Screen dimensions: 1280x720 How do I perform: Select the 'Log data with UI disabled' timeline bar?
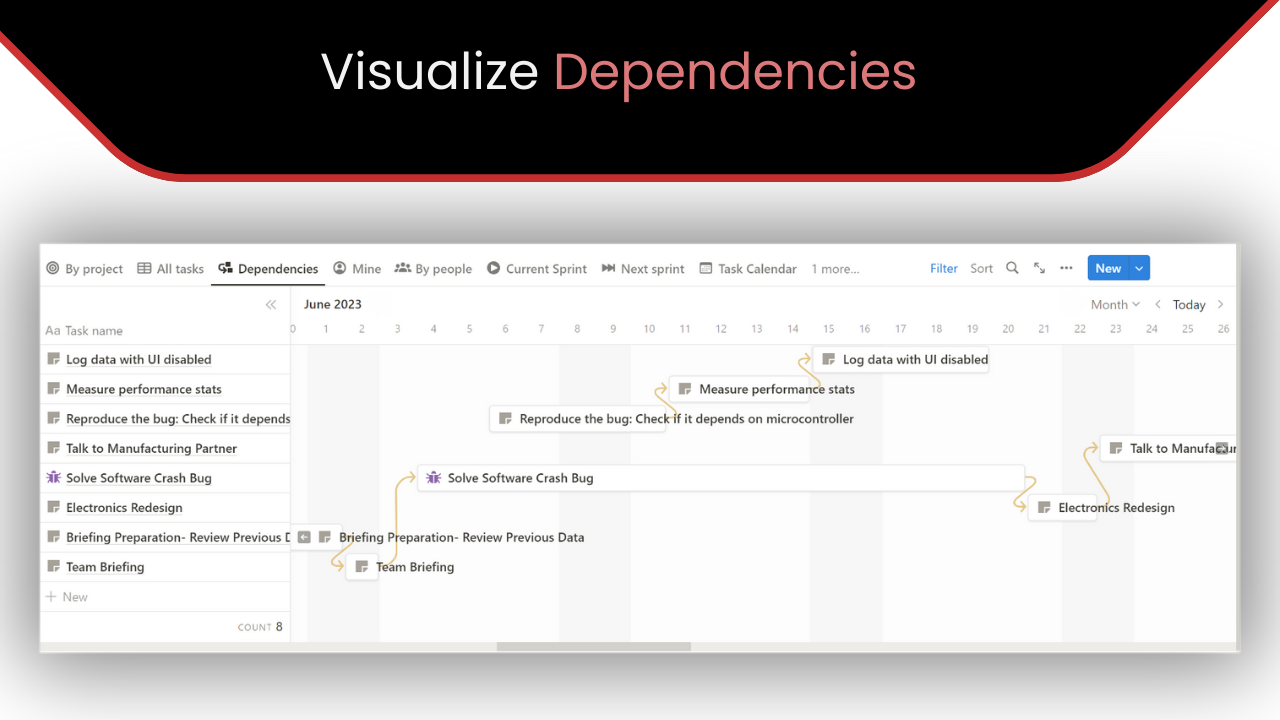pos(901,360)
